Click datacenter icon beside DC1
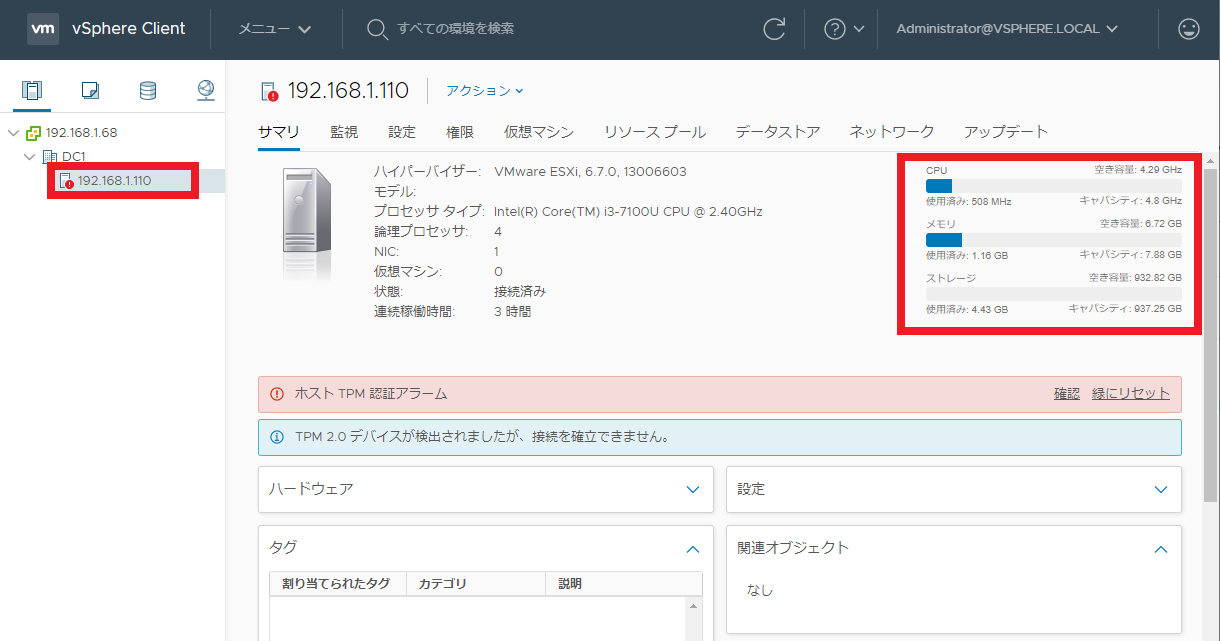Image resolution: width=1221 pixels, height=641 pixels. click(50, 157)
